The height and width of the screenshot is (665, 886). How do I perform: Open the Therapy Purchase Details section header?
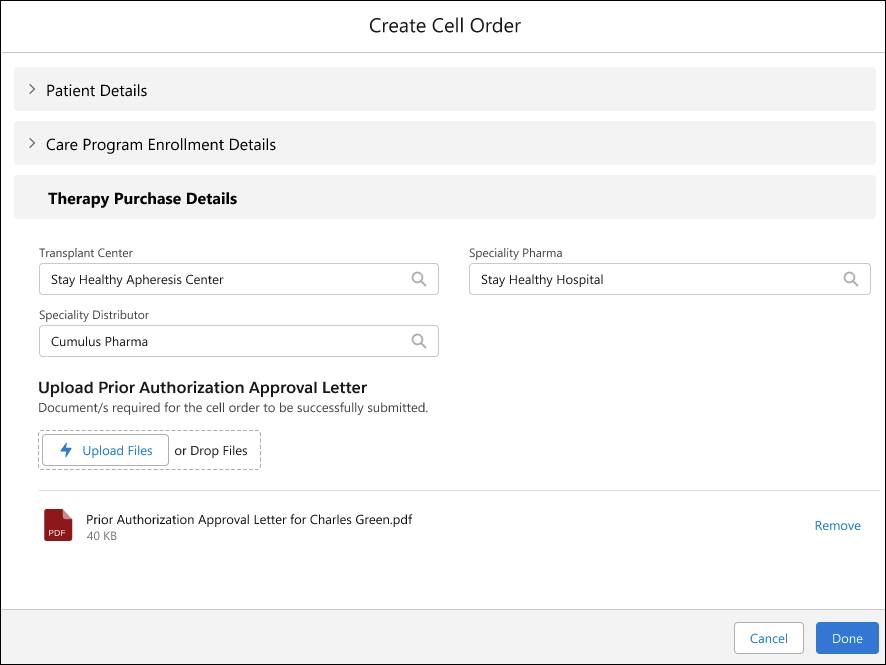click(x=445, y=197)
